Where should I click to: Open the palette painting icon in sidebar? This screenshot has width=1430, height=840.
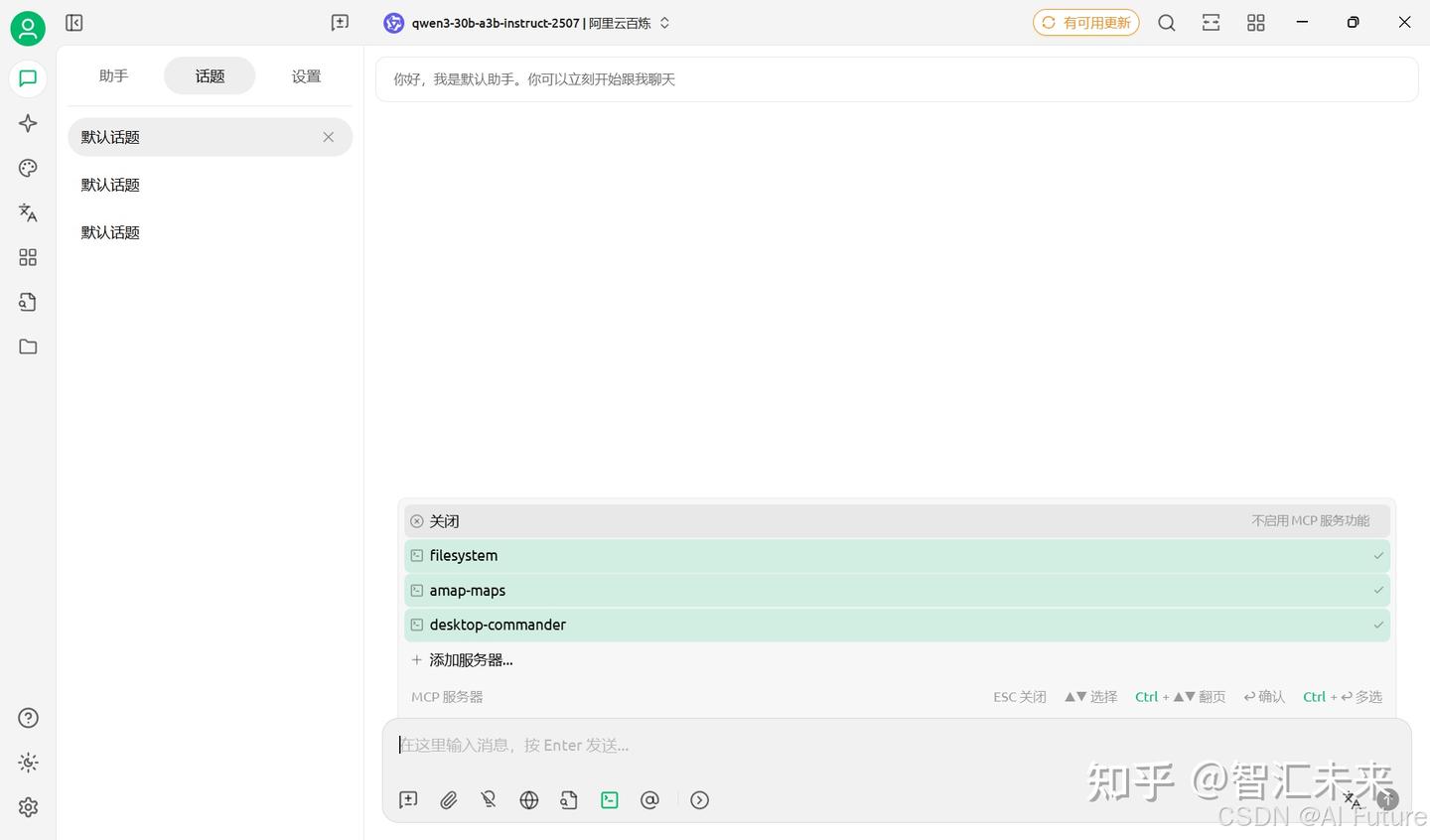point(28,168)
